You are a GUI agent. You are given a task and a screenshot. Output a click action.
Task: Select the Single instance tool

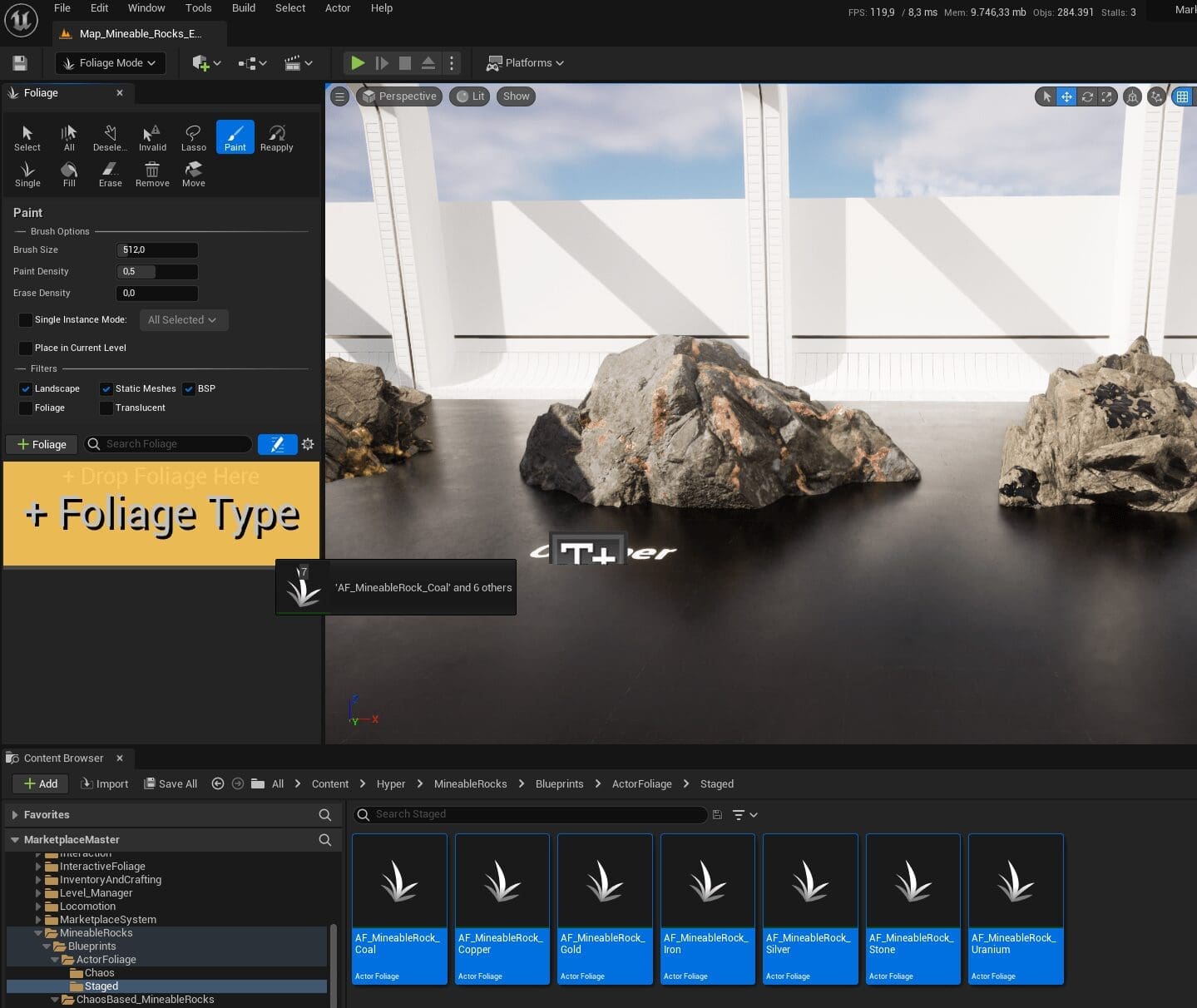point(27,174)
